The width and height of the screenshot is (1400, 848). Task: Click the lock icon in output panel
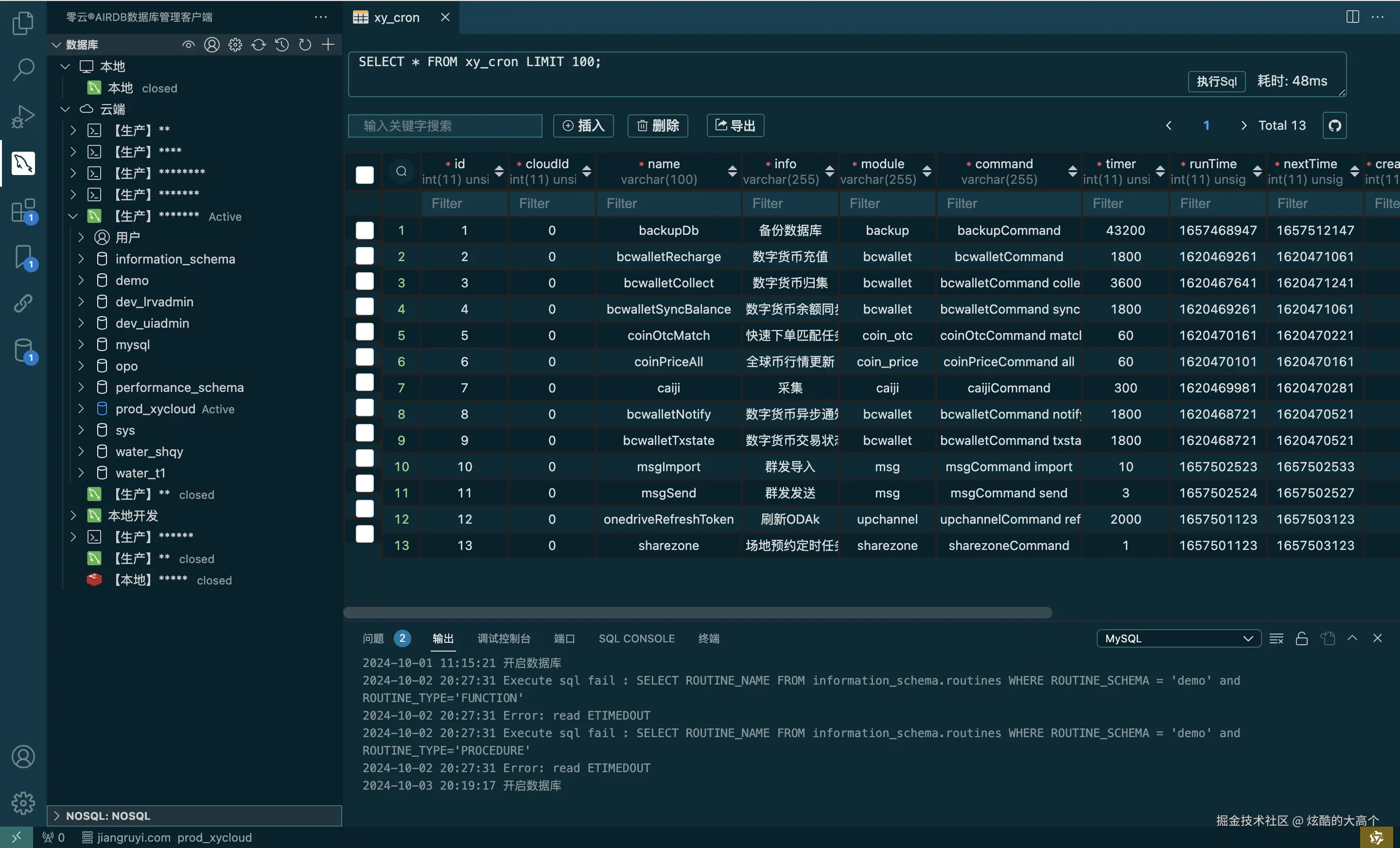pos(1301,638)
